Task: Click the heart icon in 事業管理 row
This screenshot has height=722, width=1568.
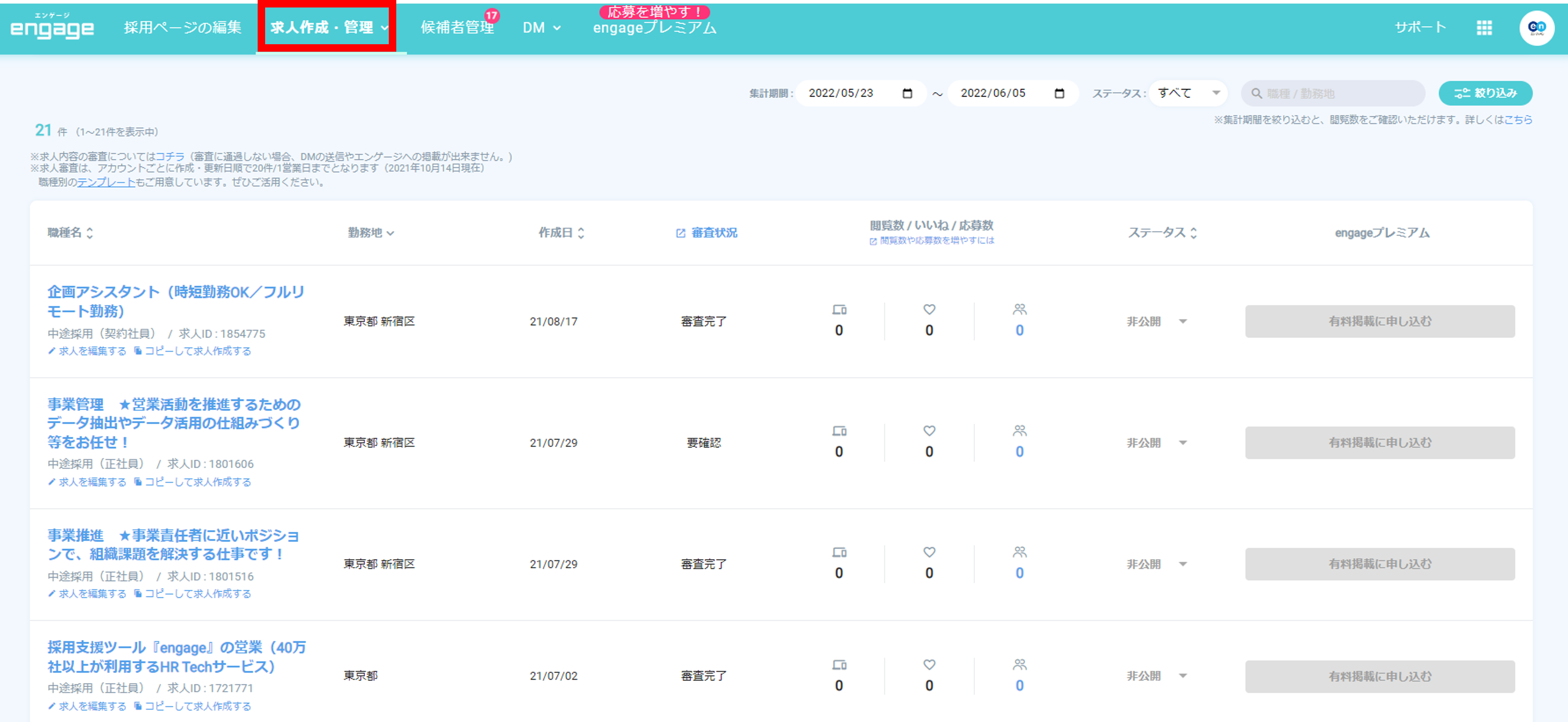Action: (929, 430)
